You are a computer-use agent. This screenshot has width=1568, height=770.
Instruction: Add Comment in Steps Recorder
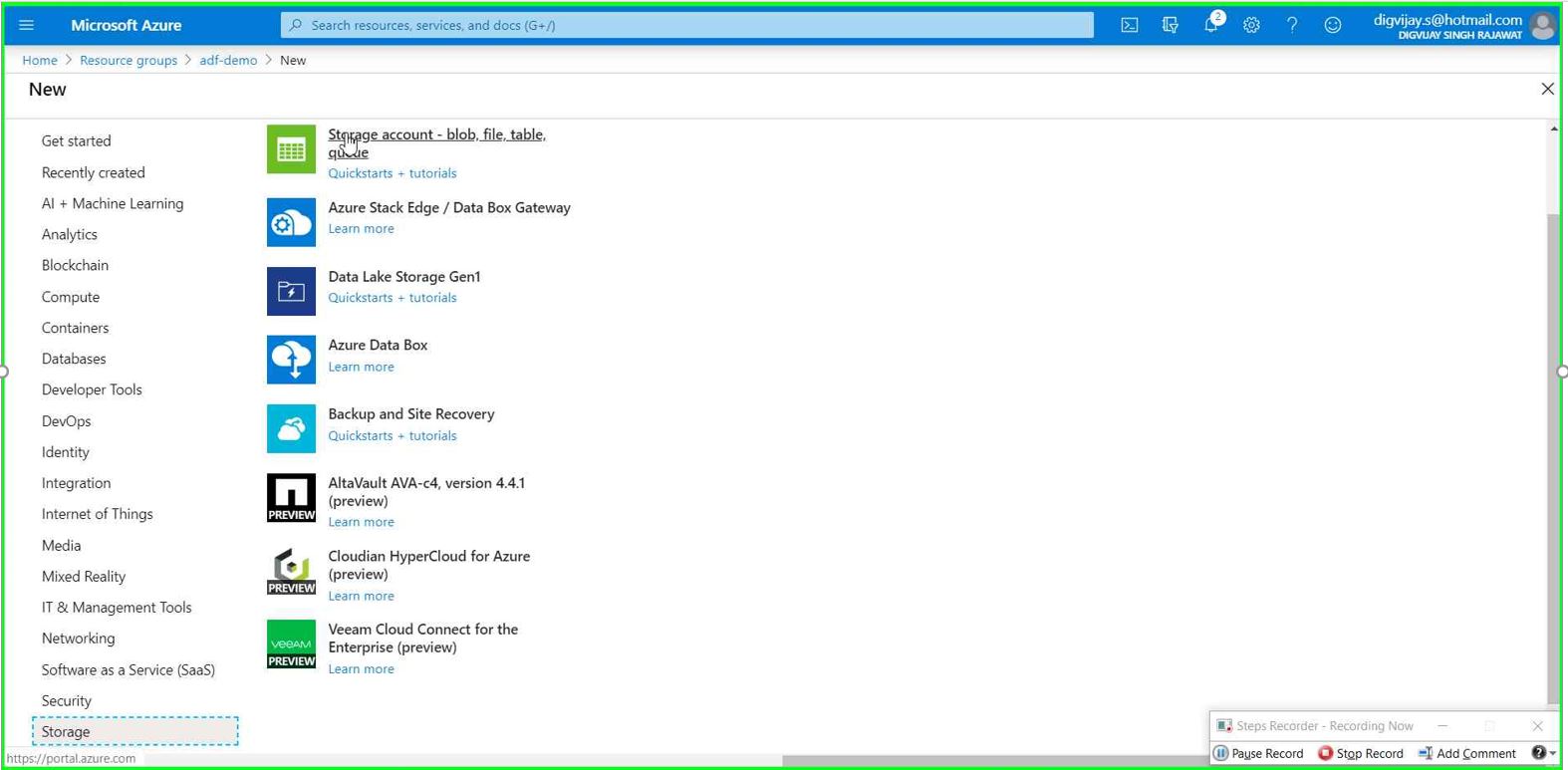point(1466,753)
